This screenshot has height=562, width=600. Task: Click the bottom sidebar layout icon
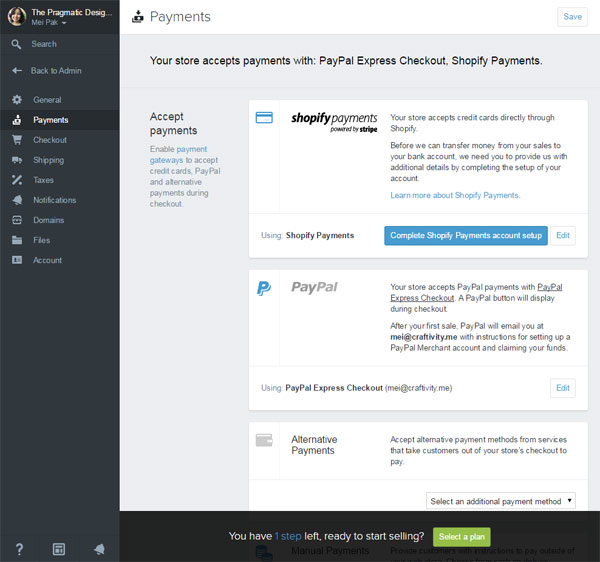(x=59, y=549)
